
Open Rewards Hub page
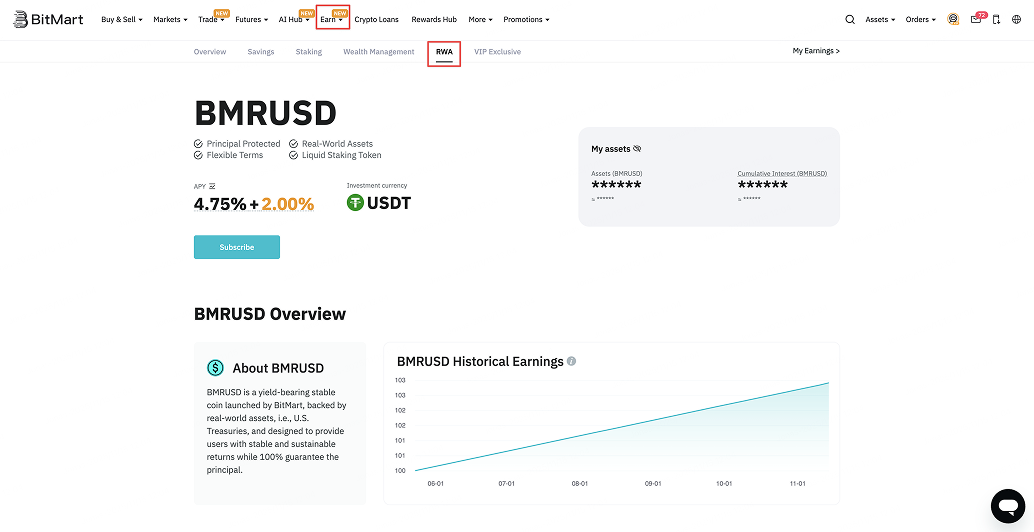click(x=434, y=20)
